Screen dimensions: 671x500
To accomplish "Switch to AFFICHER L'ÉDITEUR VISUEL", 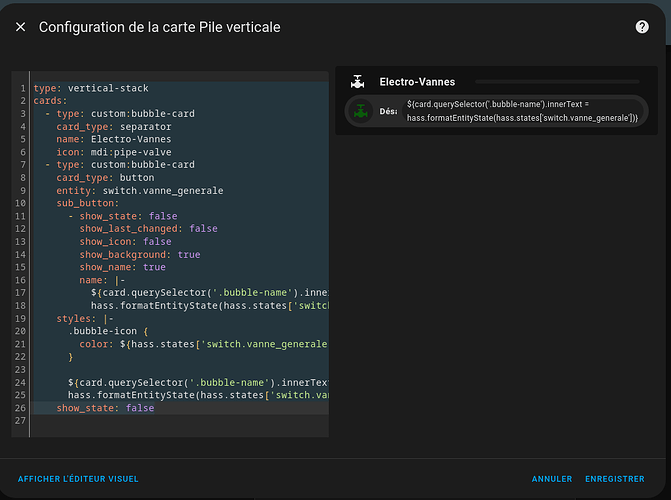I will pyautogui.click(x=78, y=479).
